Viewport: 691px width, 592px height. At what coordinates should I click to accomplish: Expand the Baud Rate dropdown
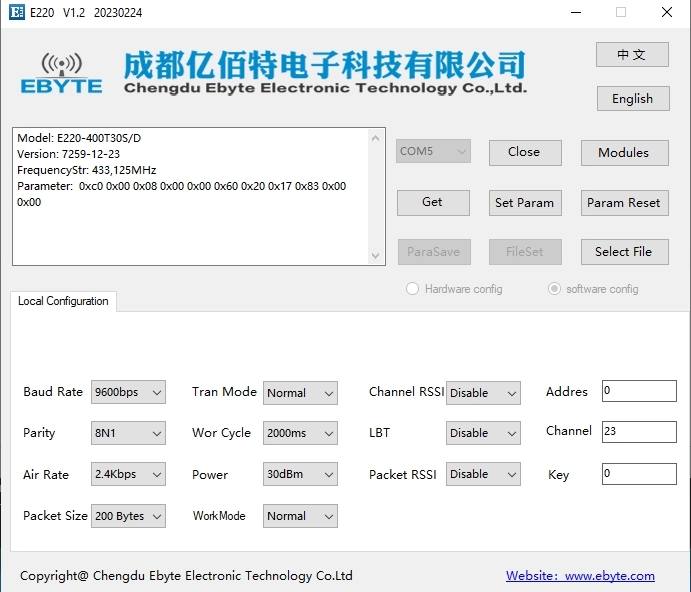coord(128,392)
